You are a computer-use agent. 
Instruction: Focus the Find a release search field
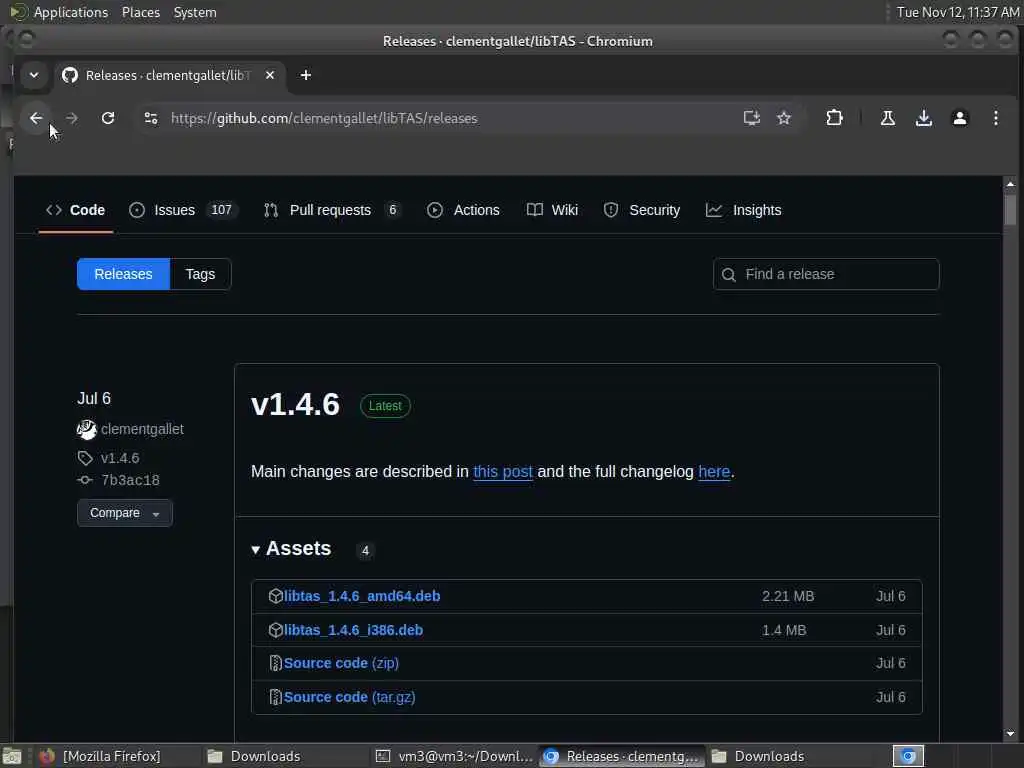[826, 274]
